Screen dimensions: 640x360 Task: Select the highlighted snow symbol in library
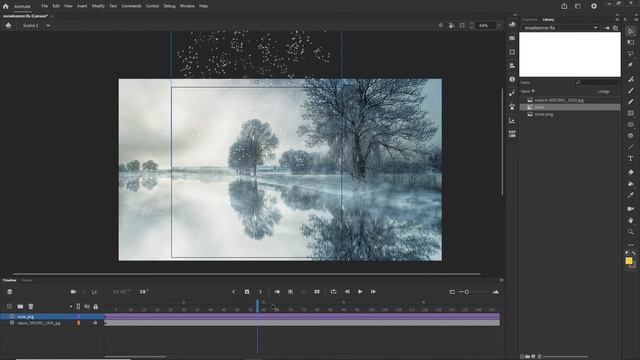(x=570, y=107)
